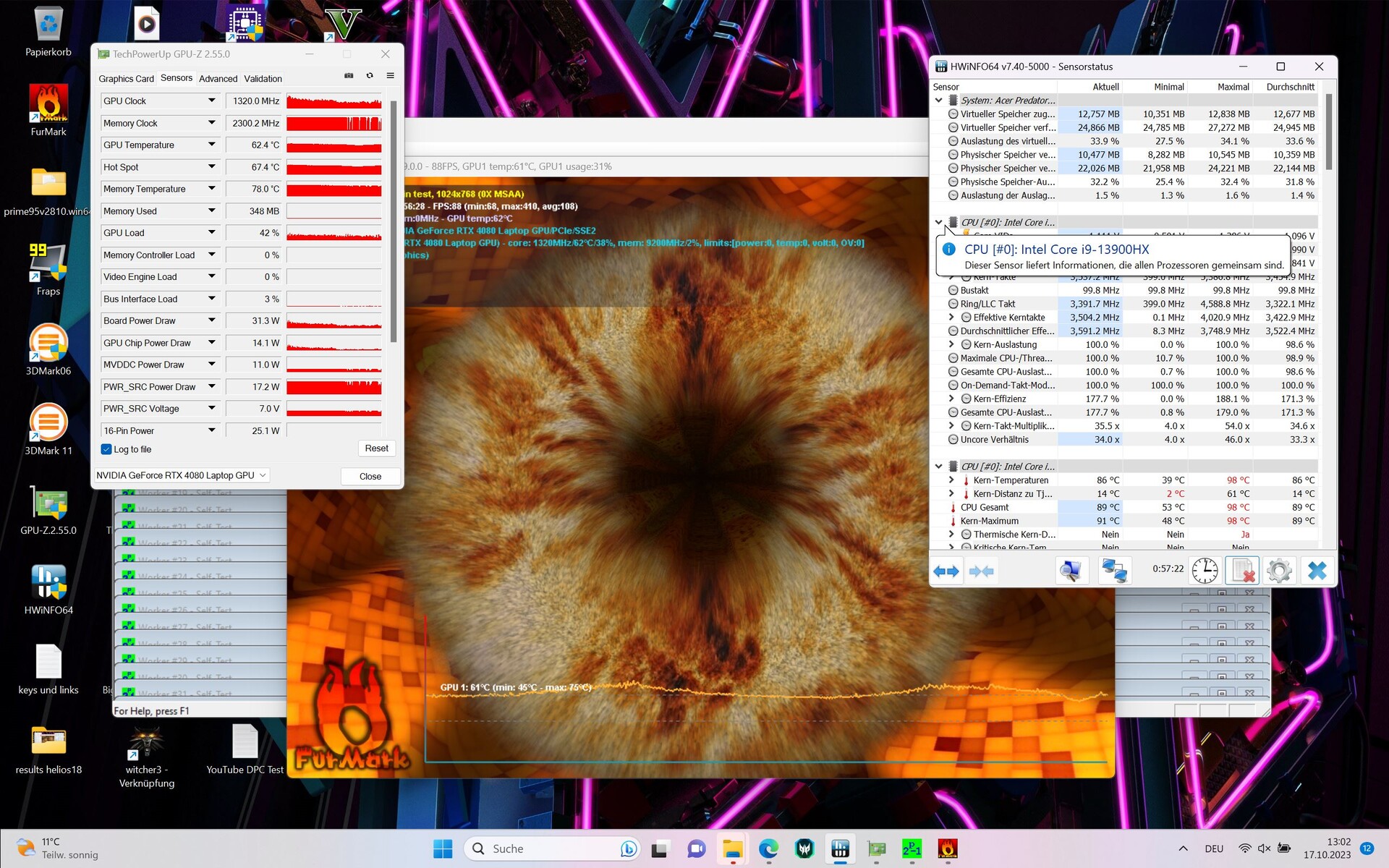Switch to the Sensors tab in GPU-Z
The width and height of the screenshot is (1389, 868).
[x=177, y=78]
